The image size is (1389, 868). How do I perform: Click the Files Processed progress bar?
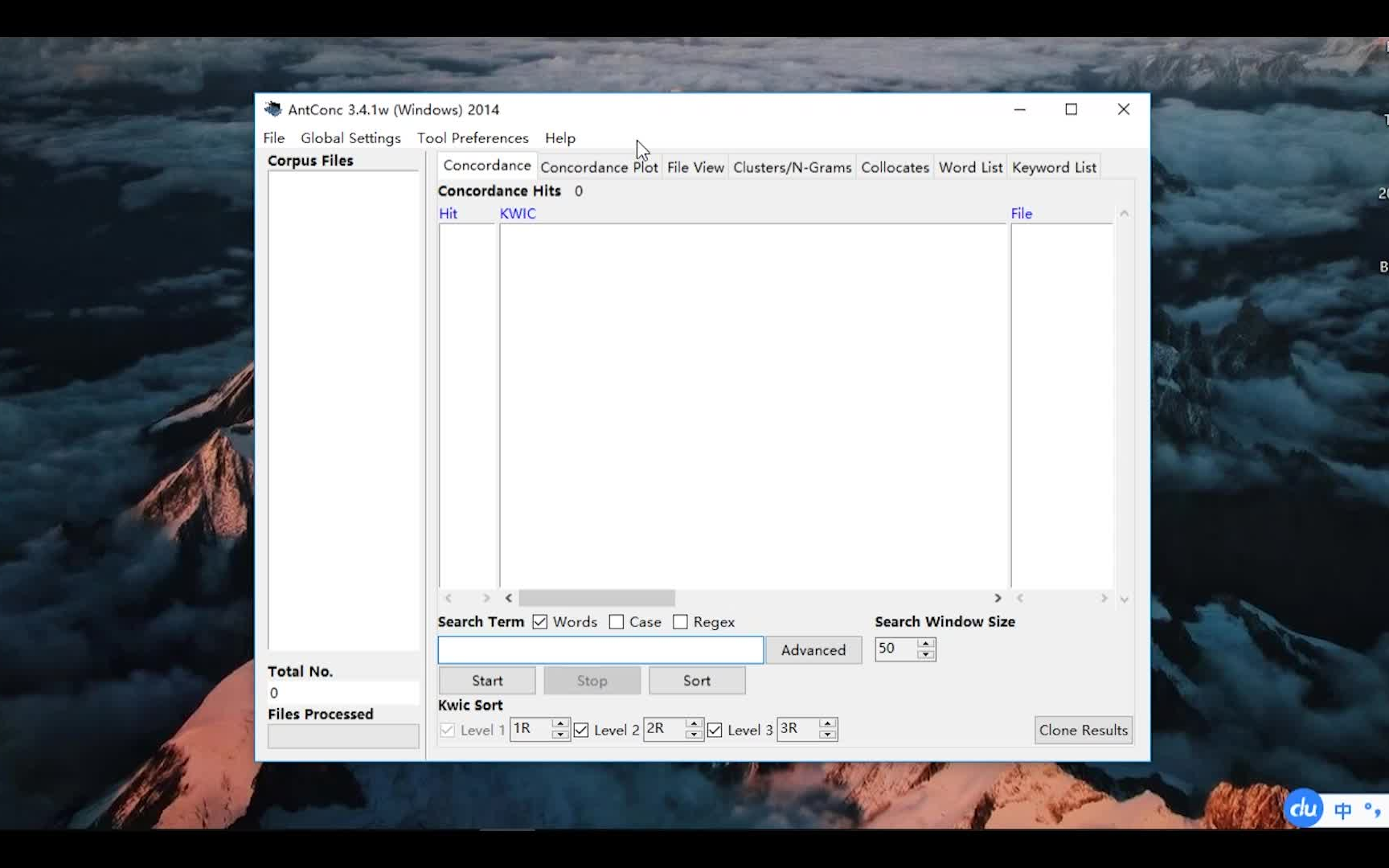pos(343,736)
